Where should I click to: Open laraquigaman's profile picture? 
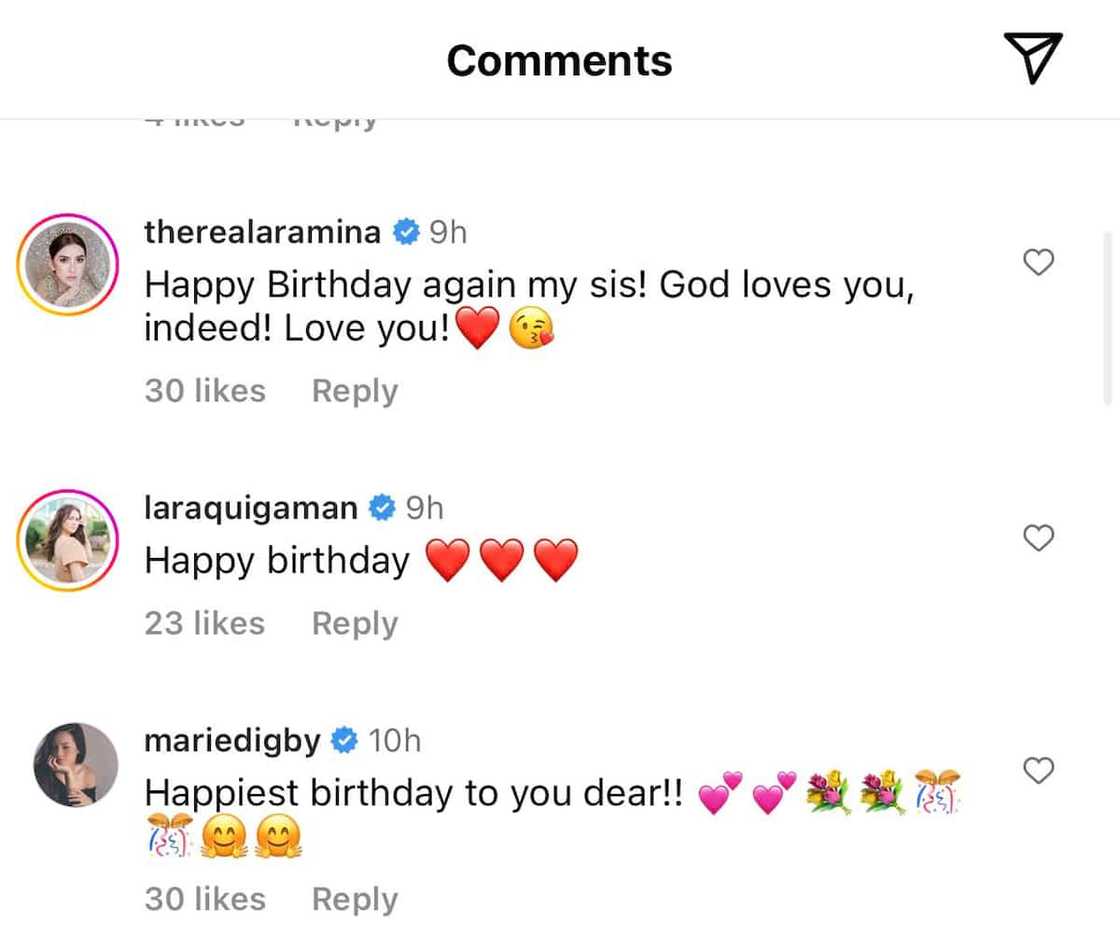click(x=68, y=540)
